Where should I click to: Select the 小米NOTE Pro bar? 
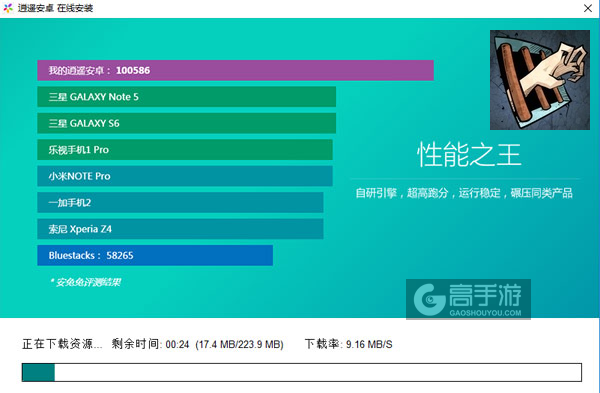click(185, 176)
